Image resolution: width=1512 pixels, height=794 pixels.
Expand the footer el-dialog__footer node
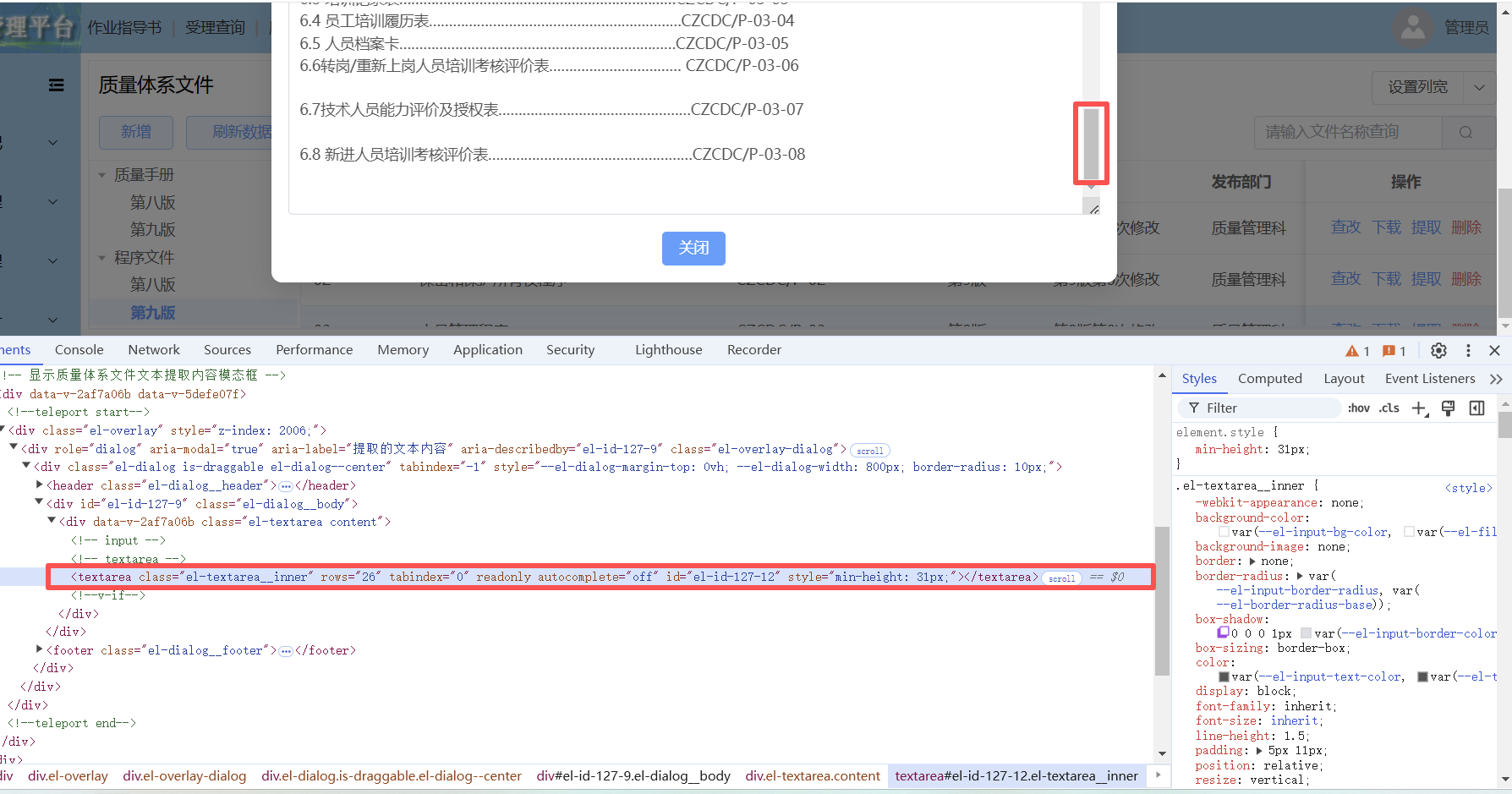(x=39, y=649)
